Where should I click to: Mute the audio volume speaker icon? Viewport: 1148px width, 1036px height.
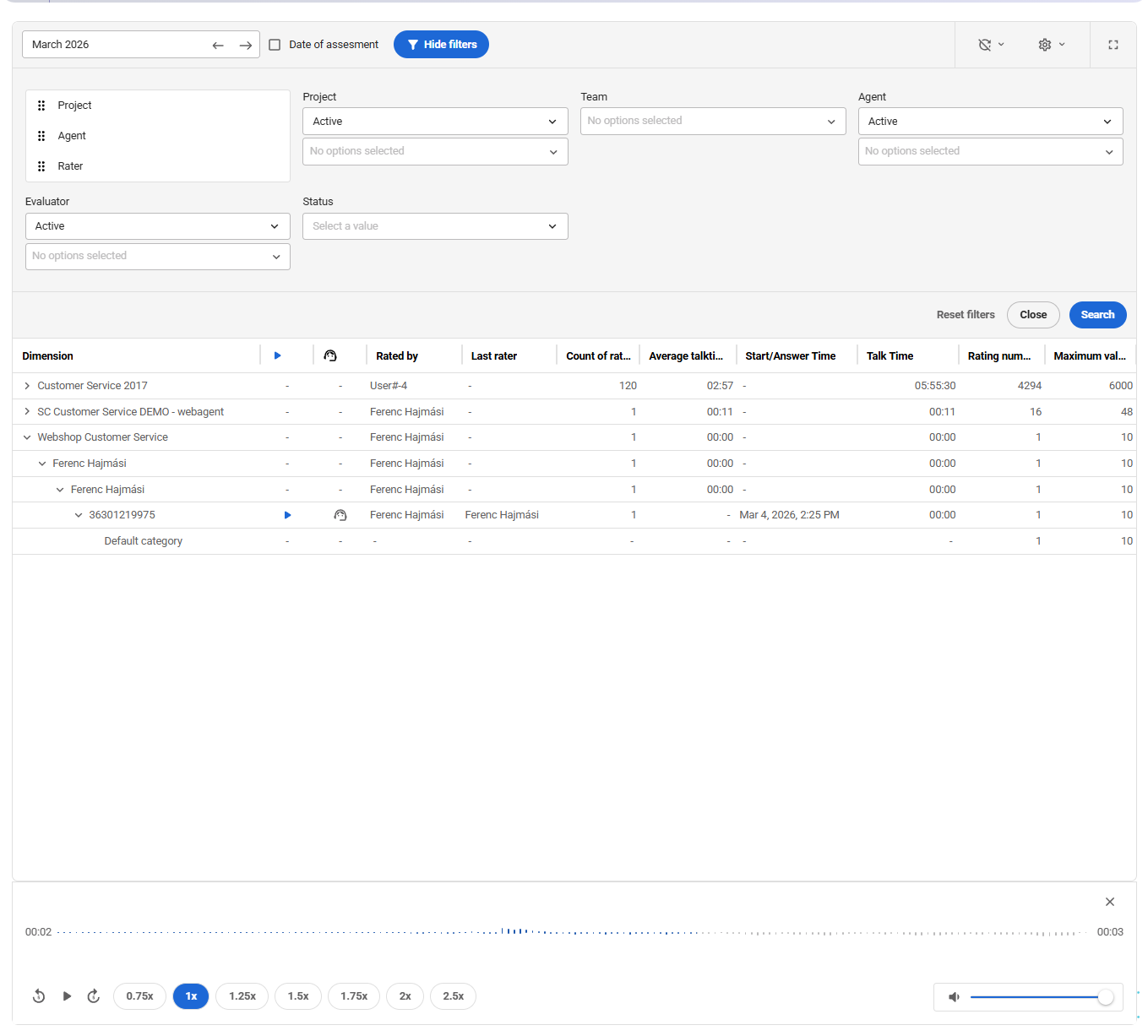954,997
